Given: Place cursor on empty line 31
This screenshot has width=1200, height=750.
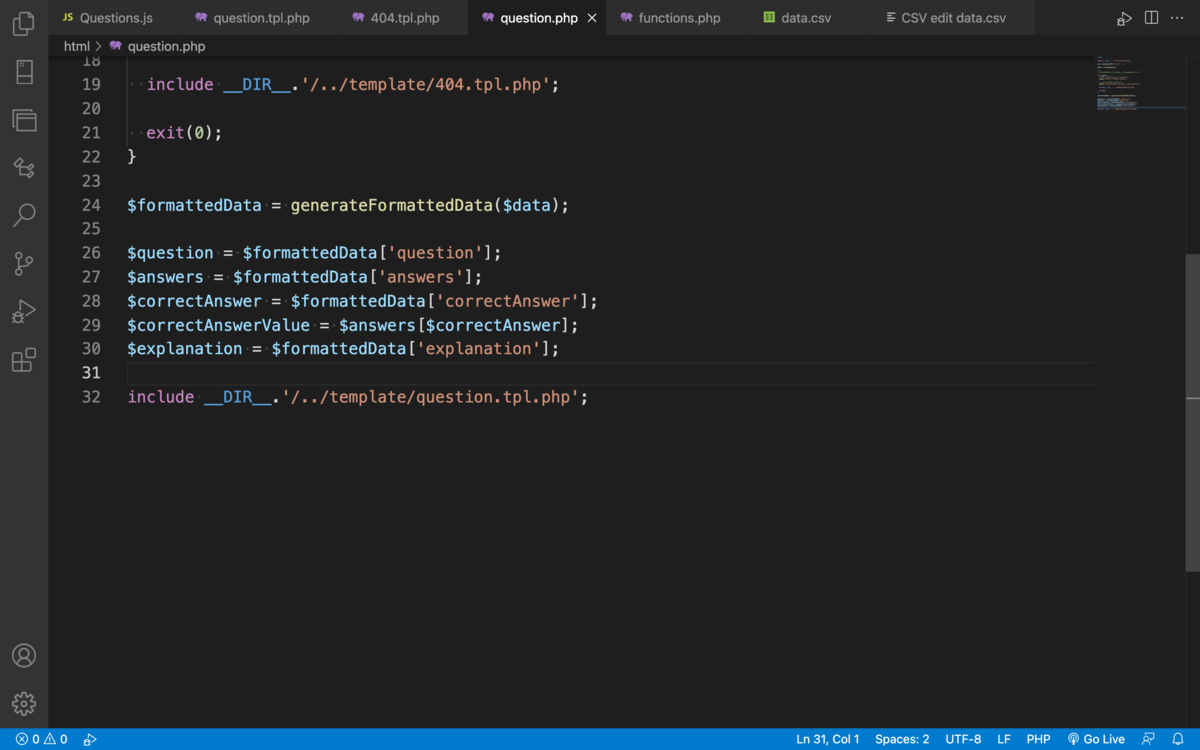Looking at the screenshot, I should [x=610, y=373].
